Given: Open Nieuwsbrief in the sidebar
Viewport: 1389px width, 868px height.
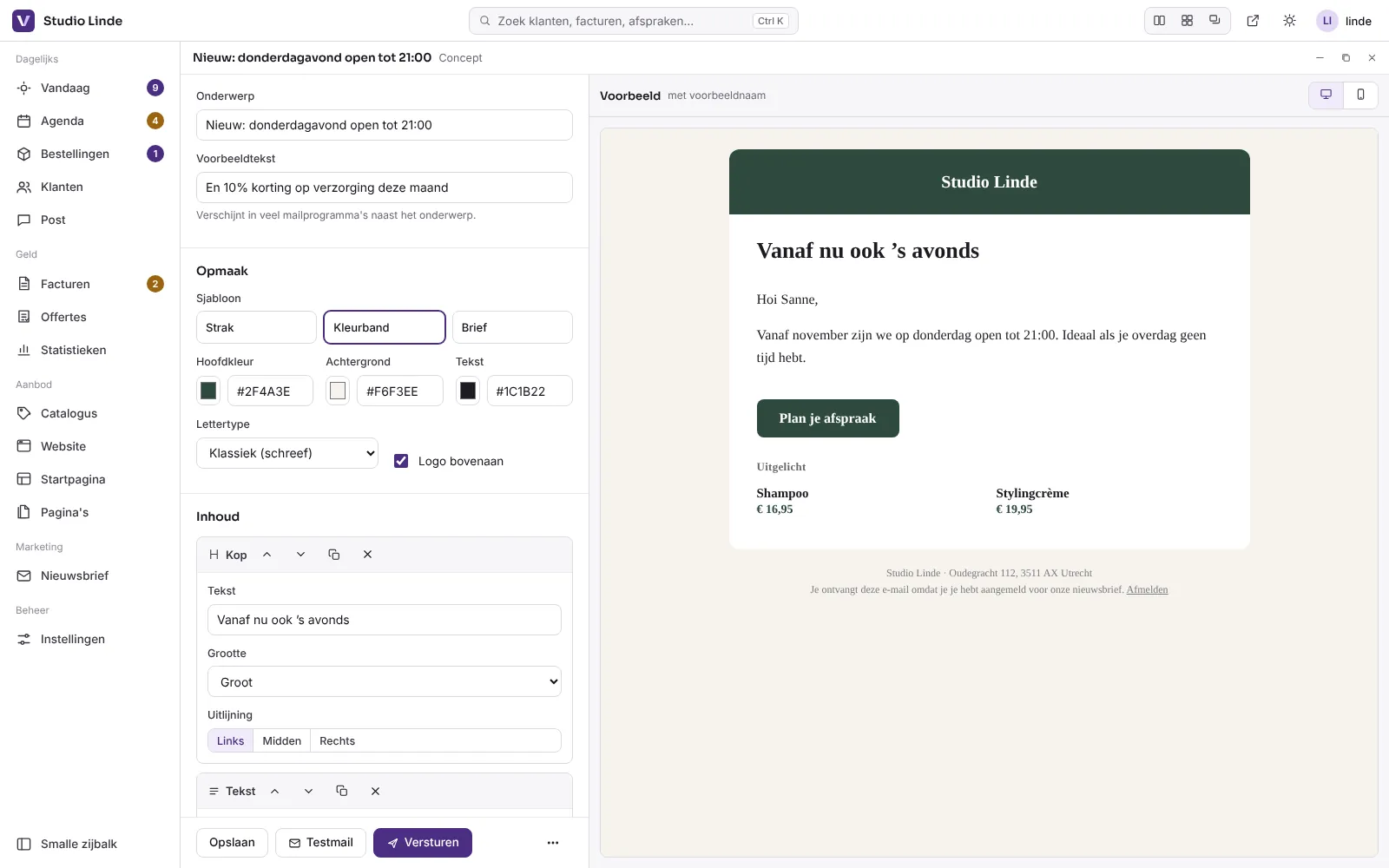Looking at the screenshot, I should click(89, 575).
